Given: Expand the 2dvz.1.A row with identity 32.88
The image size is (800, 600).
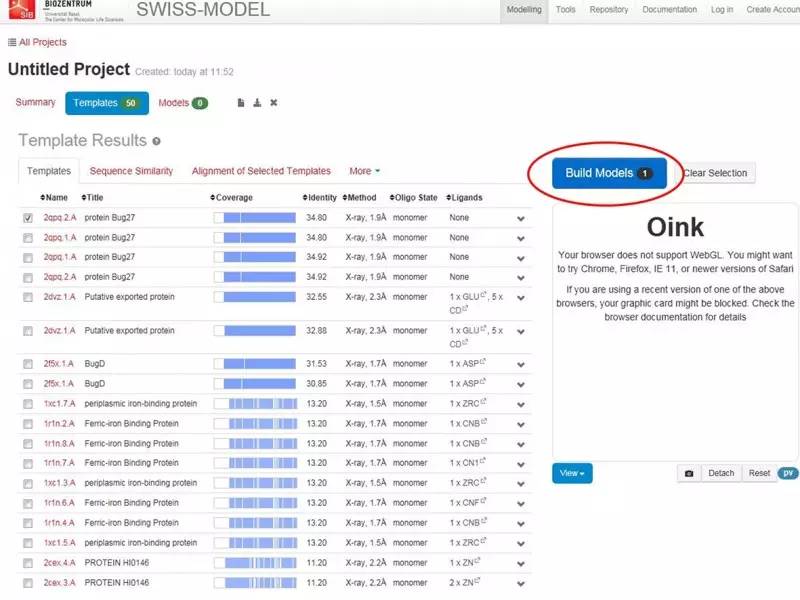Looking at the screenshot, I should (520, 332).
